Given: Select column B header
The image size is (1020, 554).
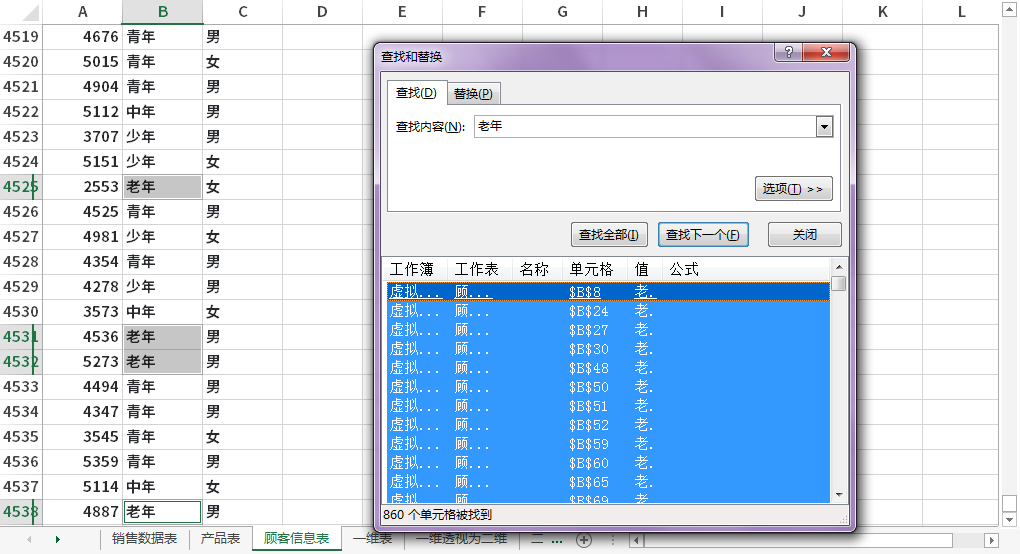Looking at the screenshot, I should point(163,12).
